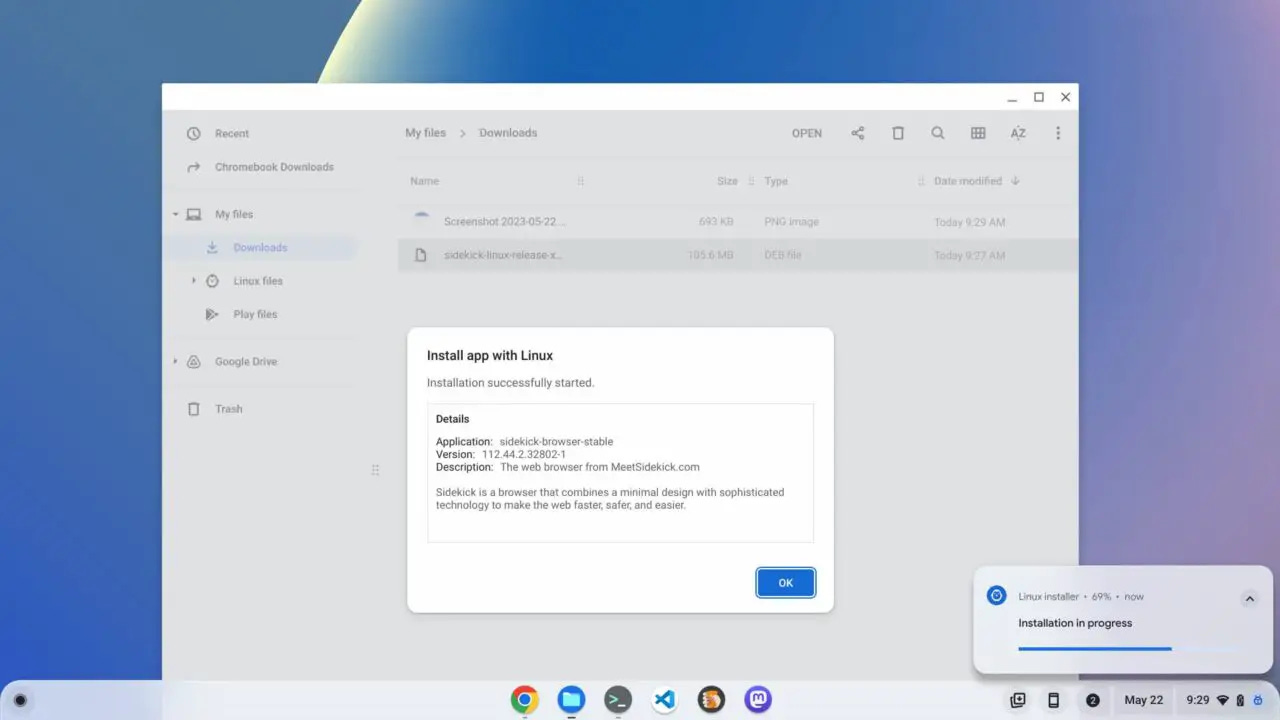1280x720 pixels.
Task: Sort by Name column header
Action: [x=424, y=181]
